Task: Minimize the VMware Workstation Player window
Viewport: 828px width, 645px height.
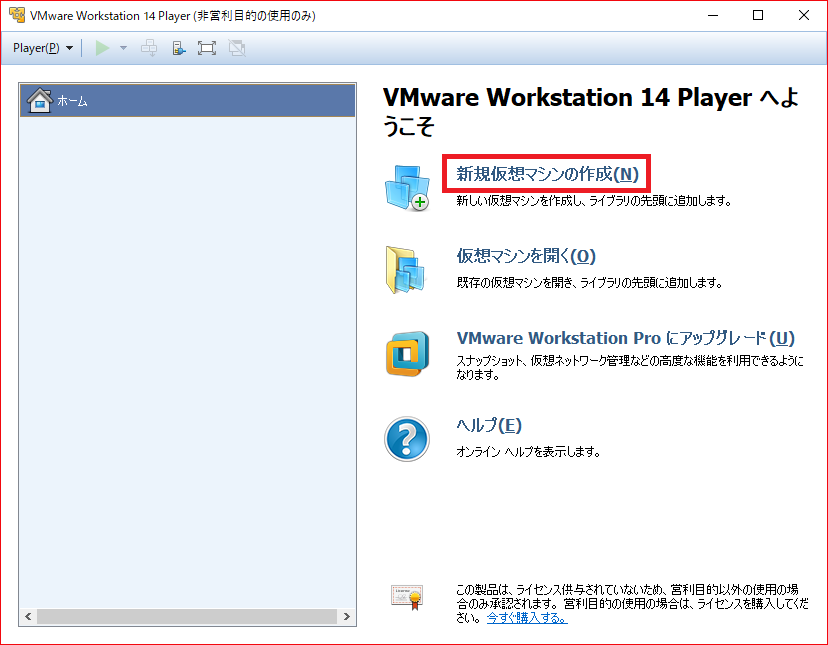Action: coord(713,15)
